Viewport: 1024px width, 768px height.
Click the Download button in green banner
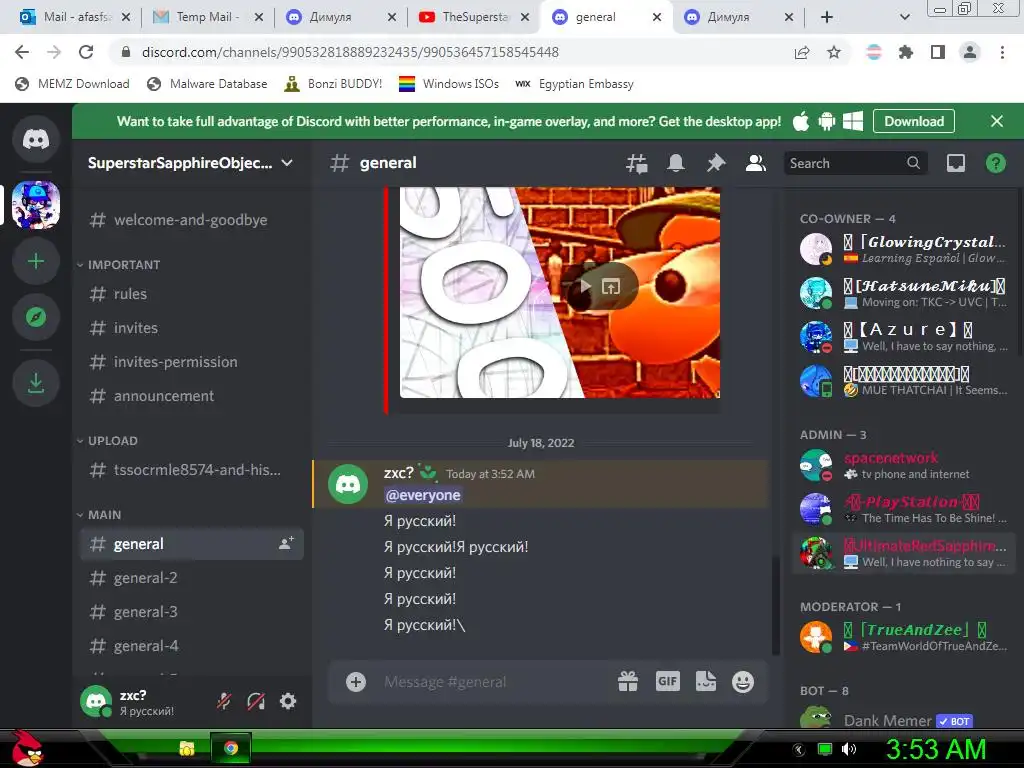click(914, 121)
